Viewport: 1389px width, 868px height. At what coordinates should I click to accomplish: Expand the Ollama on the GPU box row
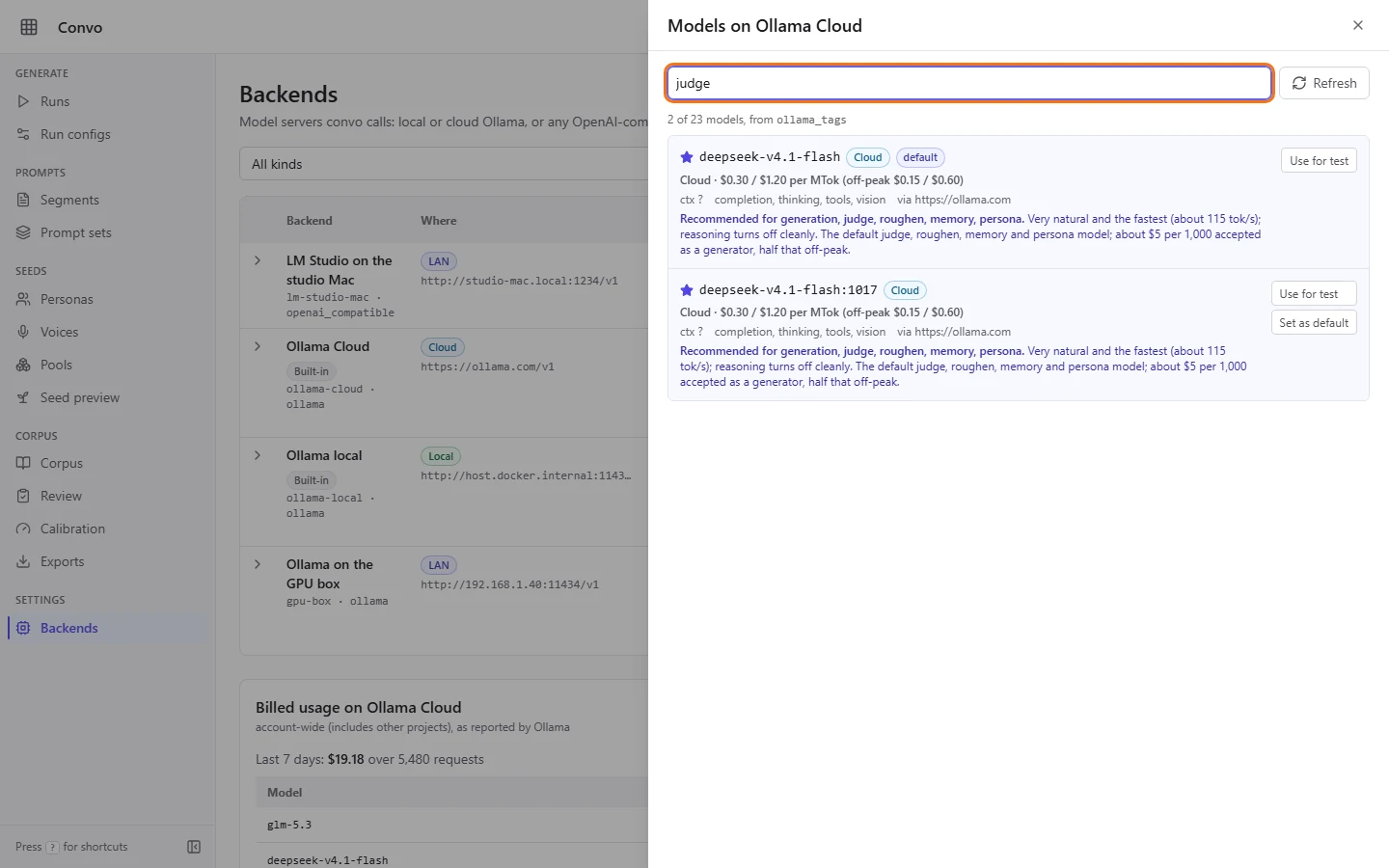click(x=258, y=564)
